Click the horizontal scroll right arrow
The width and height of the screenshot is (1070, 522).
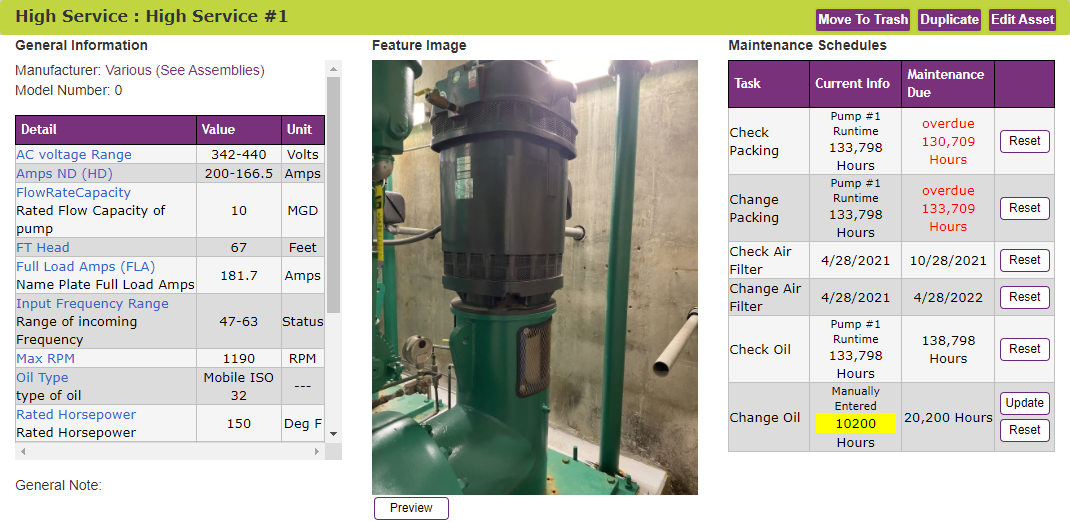(317, 452)
